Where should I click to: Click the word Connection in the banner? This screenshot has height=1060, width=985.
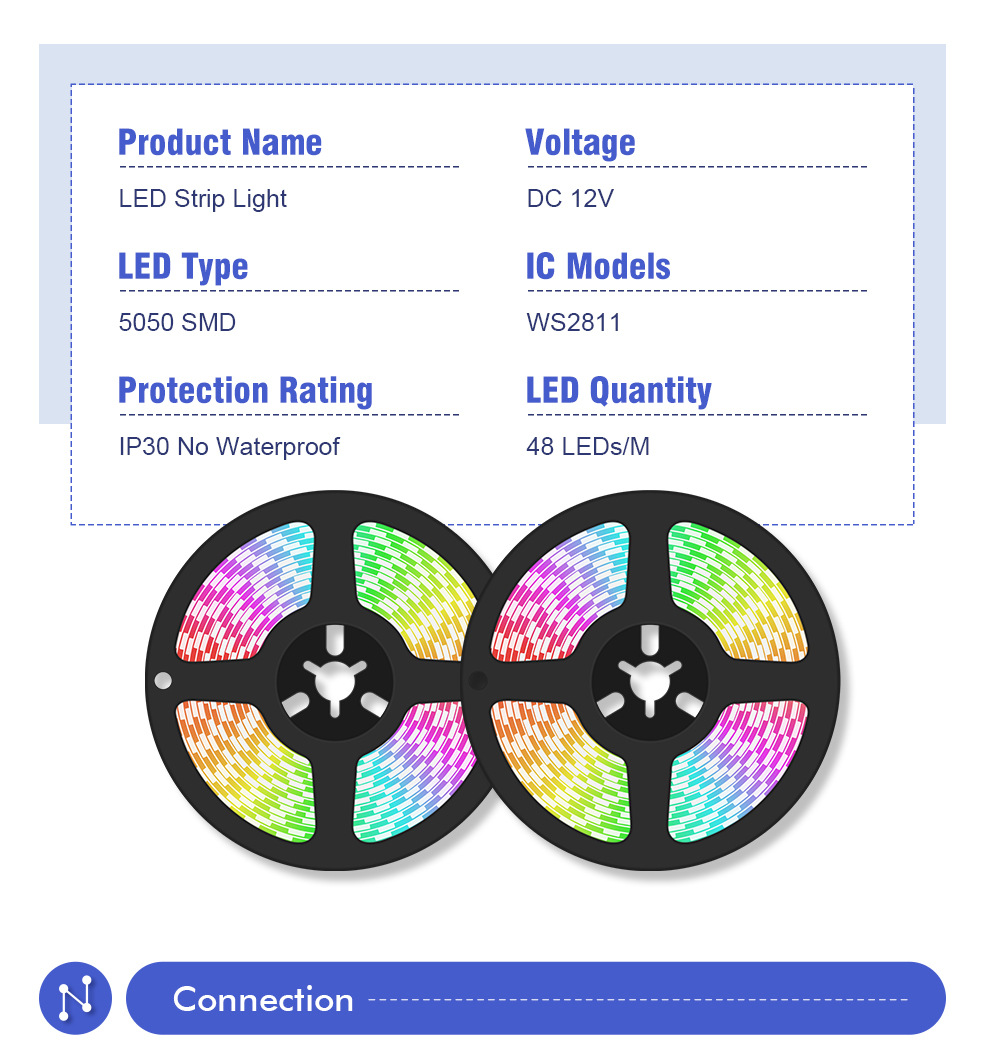click(x=263, y=999)
